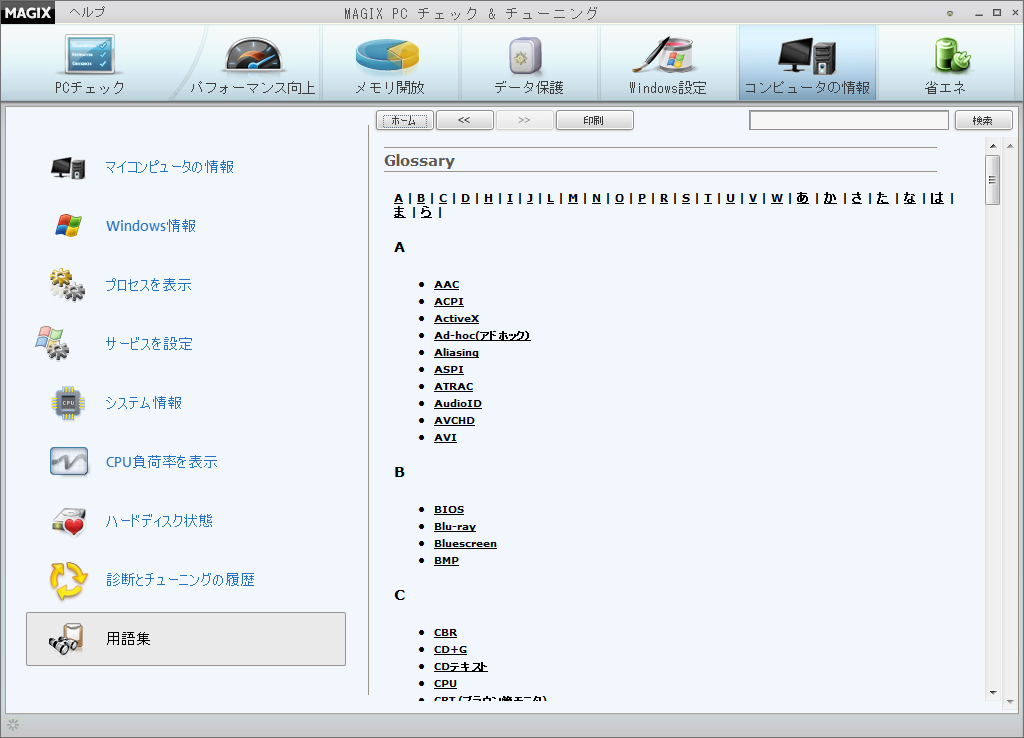The image size is (1024, 738).
Task: Open the Bluescreen glossary entry
Action: [466, 543]
